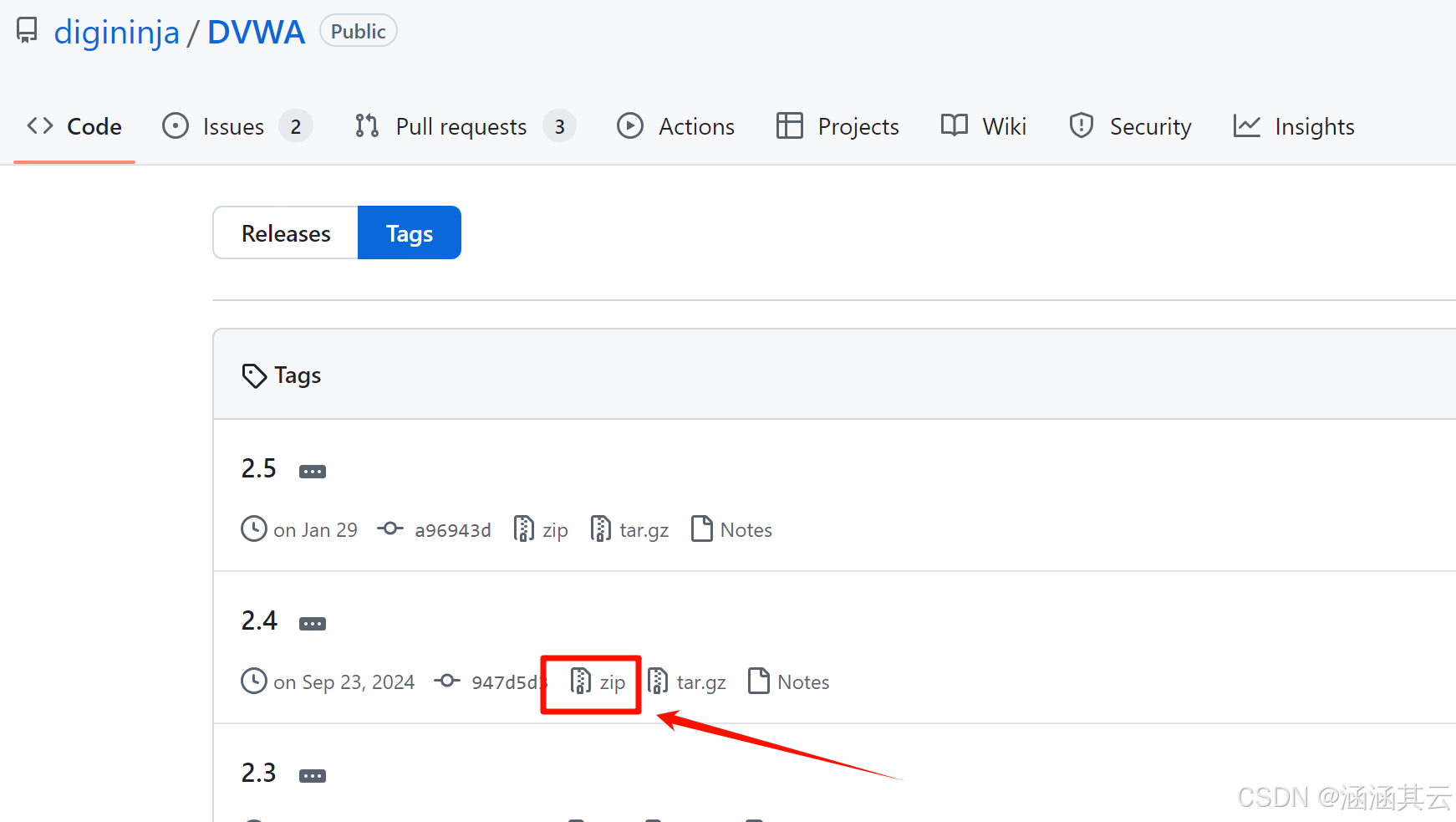Viewport: 1456px width, 822px height.
Task: Click the tar.gz file icon in tag 2.5 row
Action: (601, 528)
